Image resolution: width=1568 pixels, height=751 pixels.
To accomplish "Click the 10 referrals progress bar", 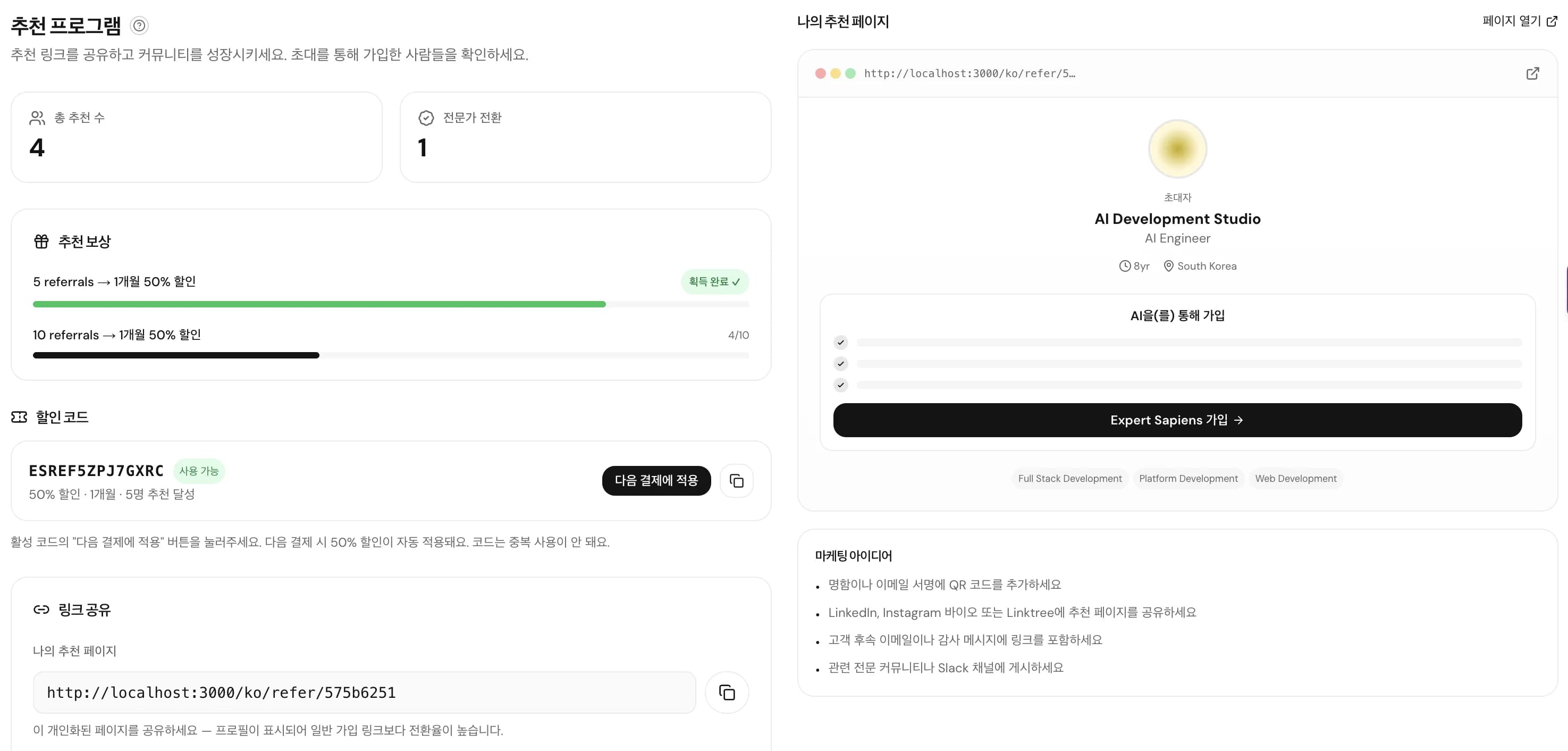I will tap(390, 355).
